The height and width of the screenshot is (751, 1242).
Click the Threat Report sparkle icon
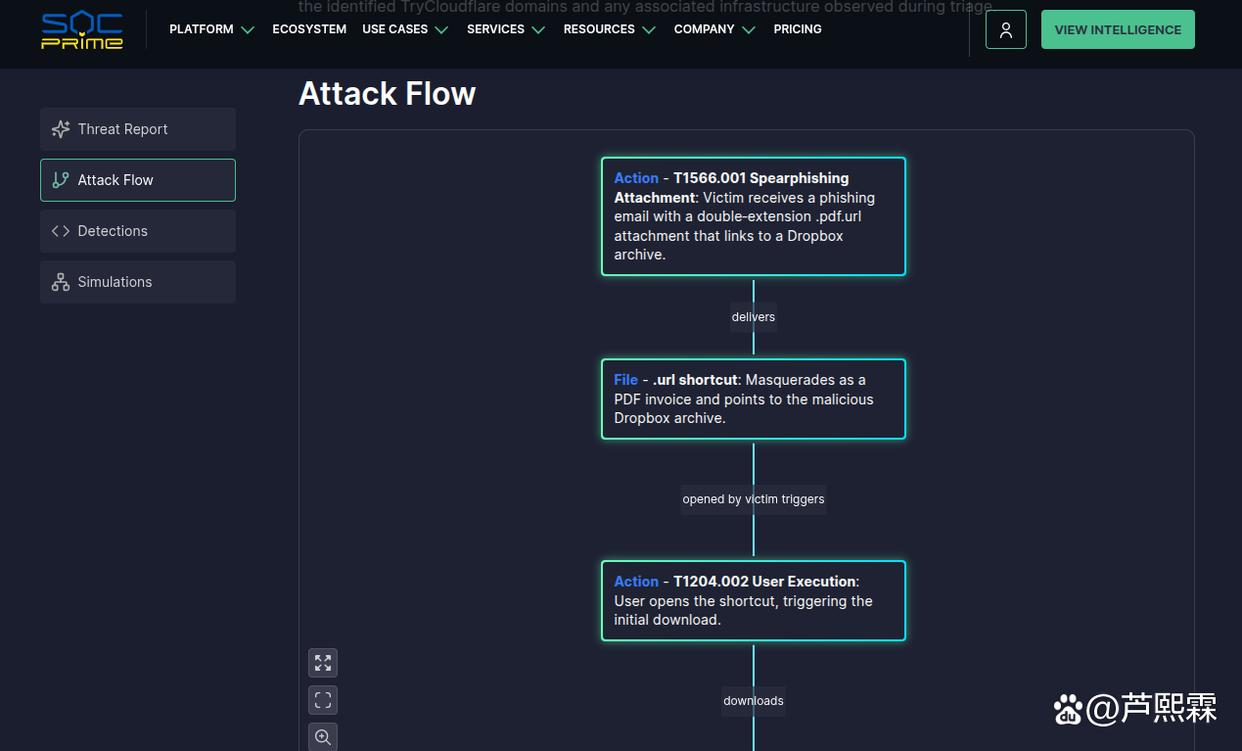pos(61,129)
